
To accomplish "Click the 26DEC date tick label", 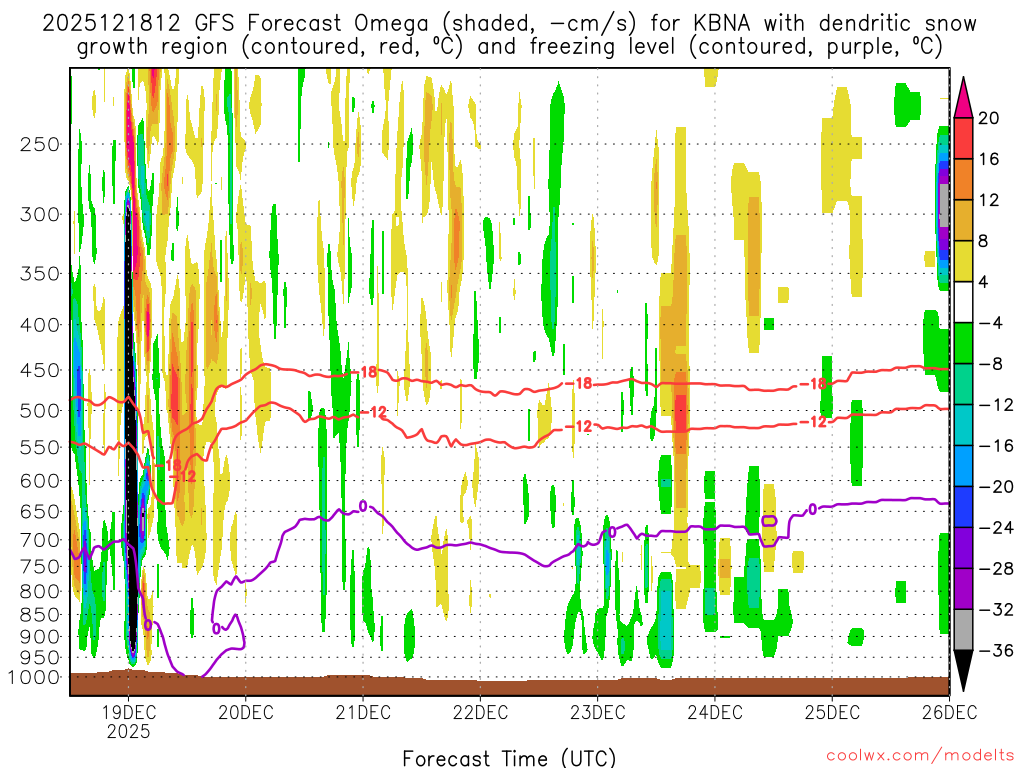I will tap(950, 712).
